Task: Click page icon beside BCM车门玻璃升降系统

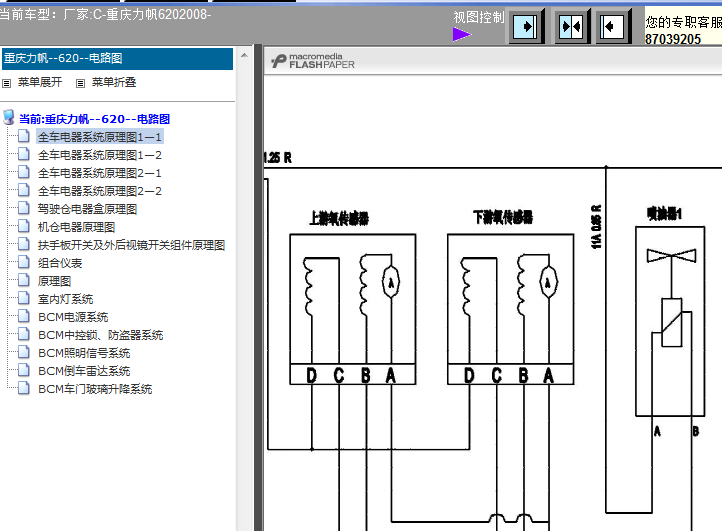Action: tap(24, 388)
